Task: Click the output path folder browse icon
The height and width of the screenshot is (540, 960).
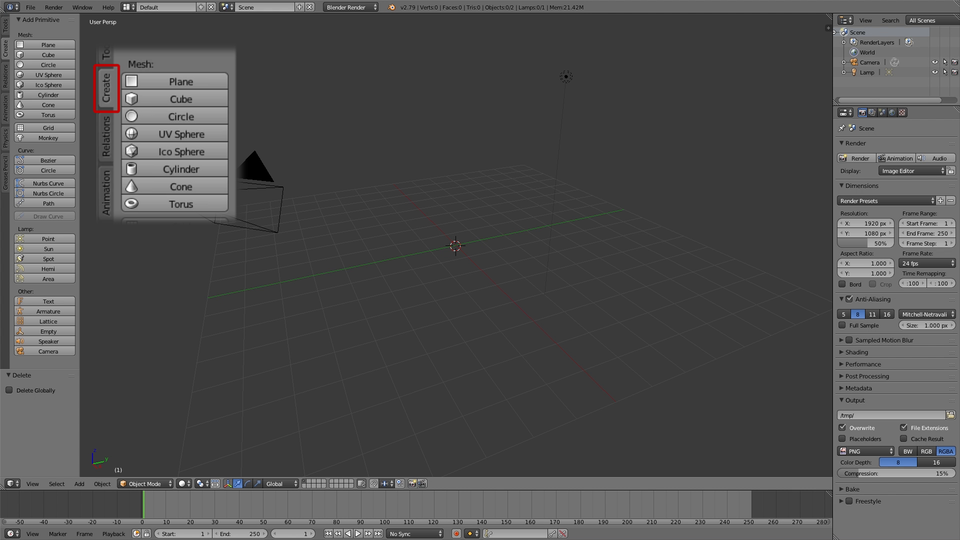Action: tap(950, 415)
